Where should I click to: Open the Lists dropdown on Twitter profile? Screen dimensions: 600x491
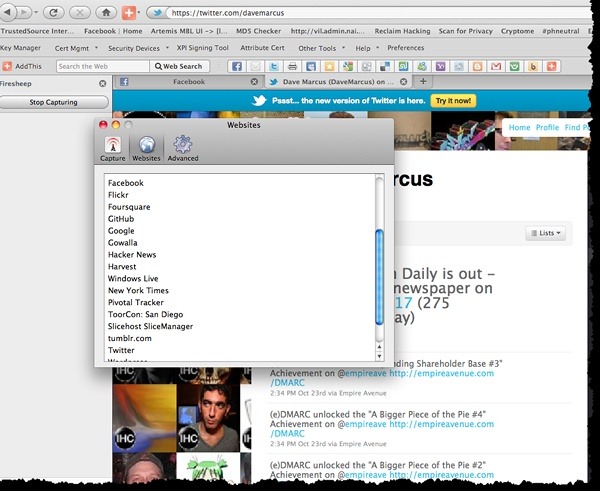(545, 233)
